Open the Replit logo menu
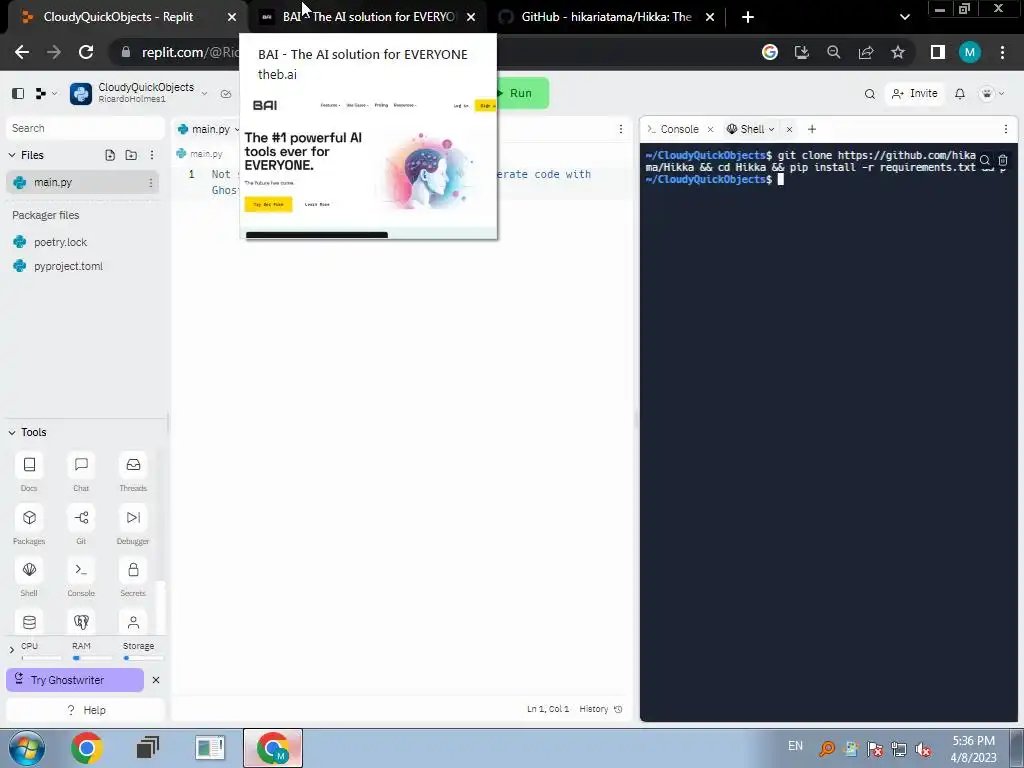This screenshot has width=1024, height=768. (45, 93)
